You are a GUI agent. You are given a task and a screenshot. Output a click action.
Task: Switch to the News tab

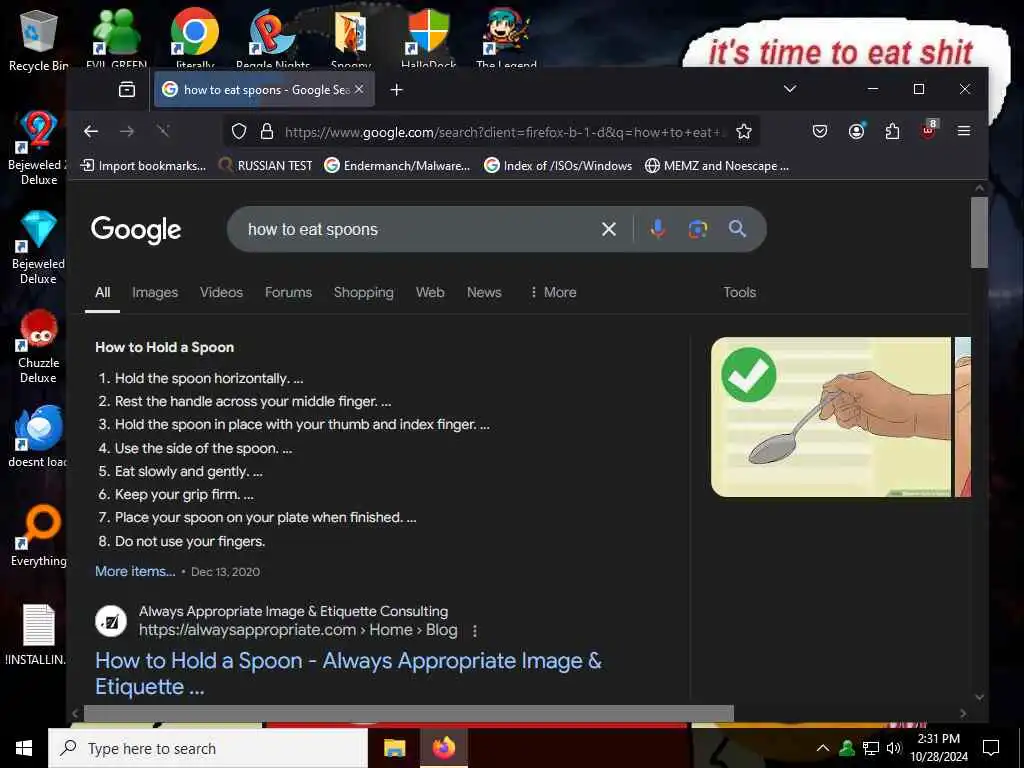pos(484,292)
